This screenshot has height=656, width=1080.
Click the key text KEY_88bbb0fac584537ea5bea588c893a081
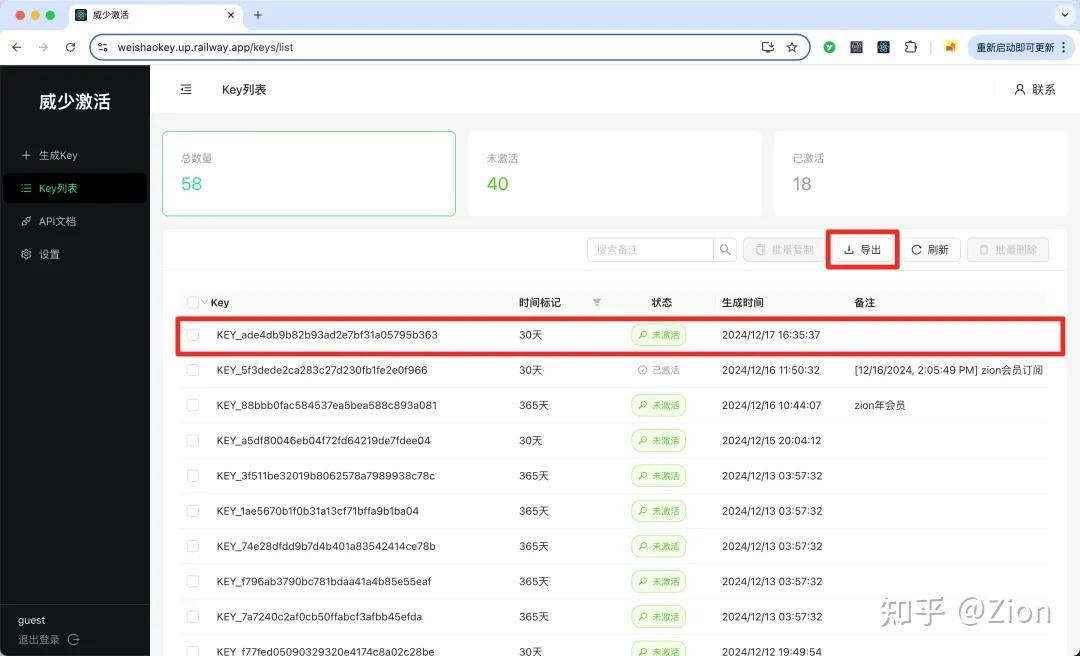326,405
